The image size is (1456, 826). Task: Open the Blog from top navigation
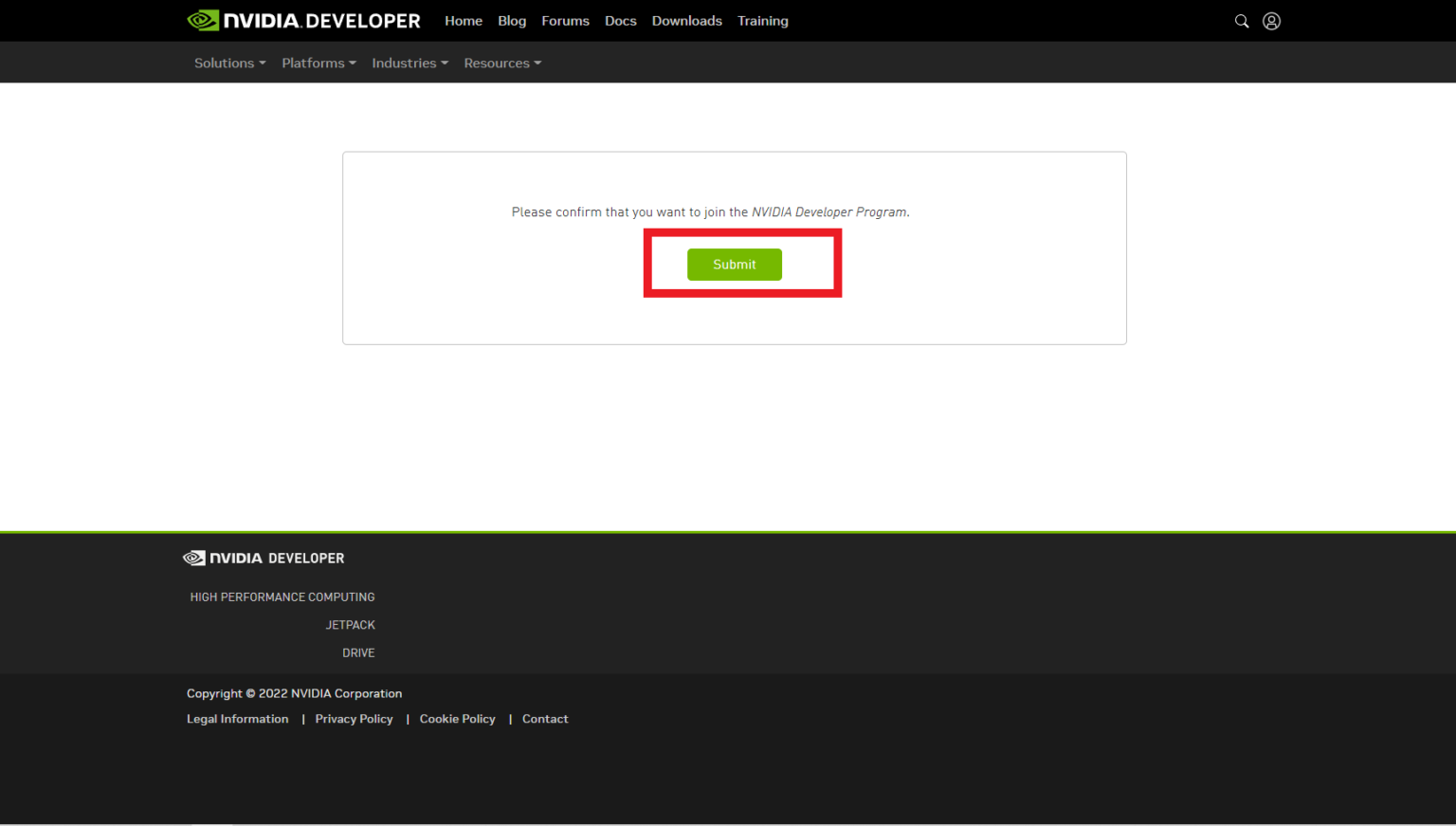pos(512,21)
